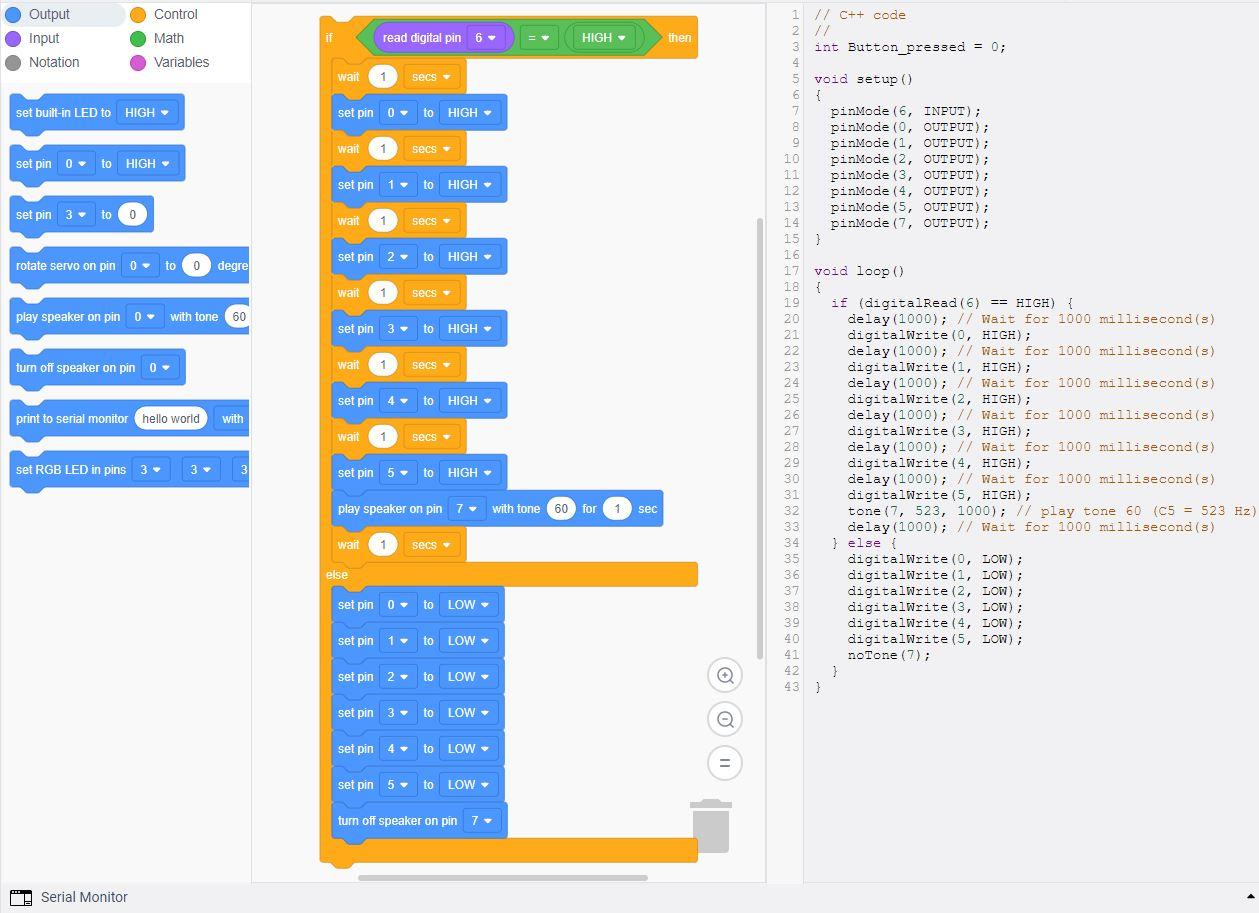This screenshot has width=1259, height=913.
Task: Open the pin dropdown on read digital pin block
Action: (485, 36)
